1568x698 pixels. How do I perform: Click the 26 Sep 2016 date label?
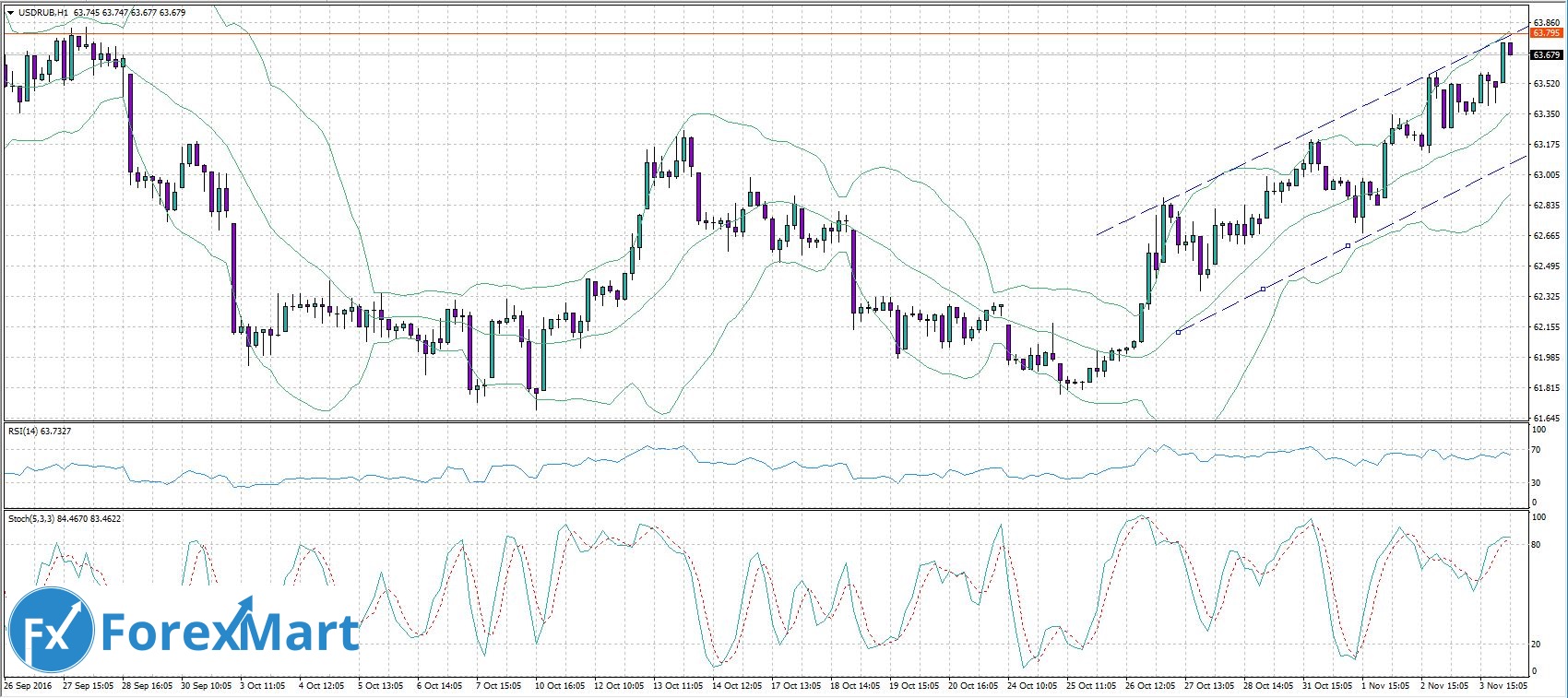tap(28, 686)
